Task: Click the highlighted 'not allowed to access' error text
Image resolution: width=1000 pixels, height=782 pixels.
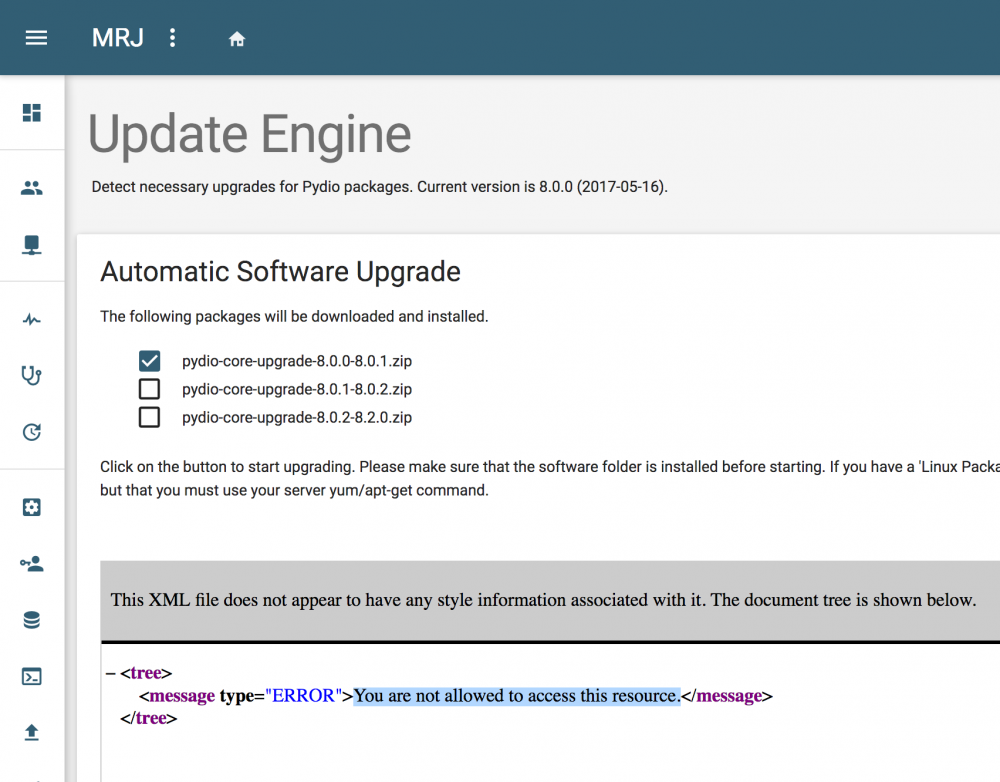Action: click(x=517, y=695)
